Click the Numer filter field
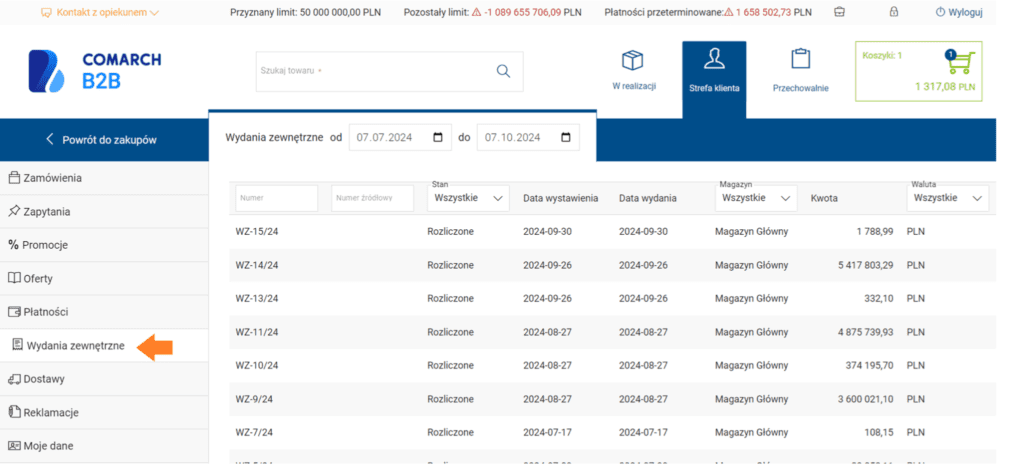Image resolution: width=1024 pixels, height=475 pixels. [x=277, y=198]
